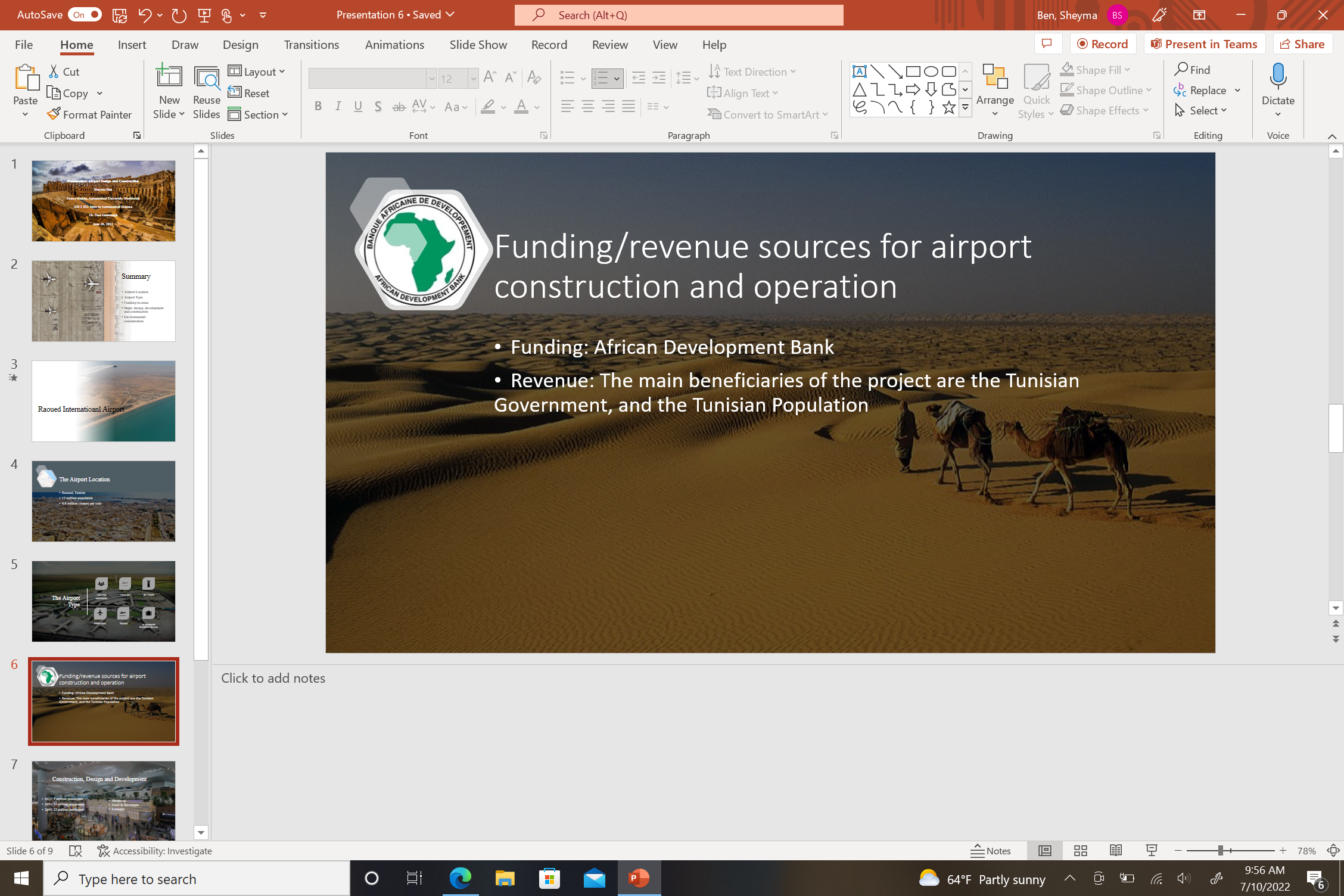Toggle Bold formatting
The image size is (1344, 896).
318,107
